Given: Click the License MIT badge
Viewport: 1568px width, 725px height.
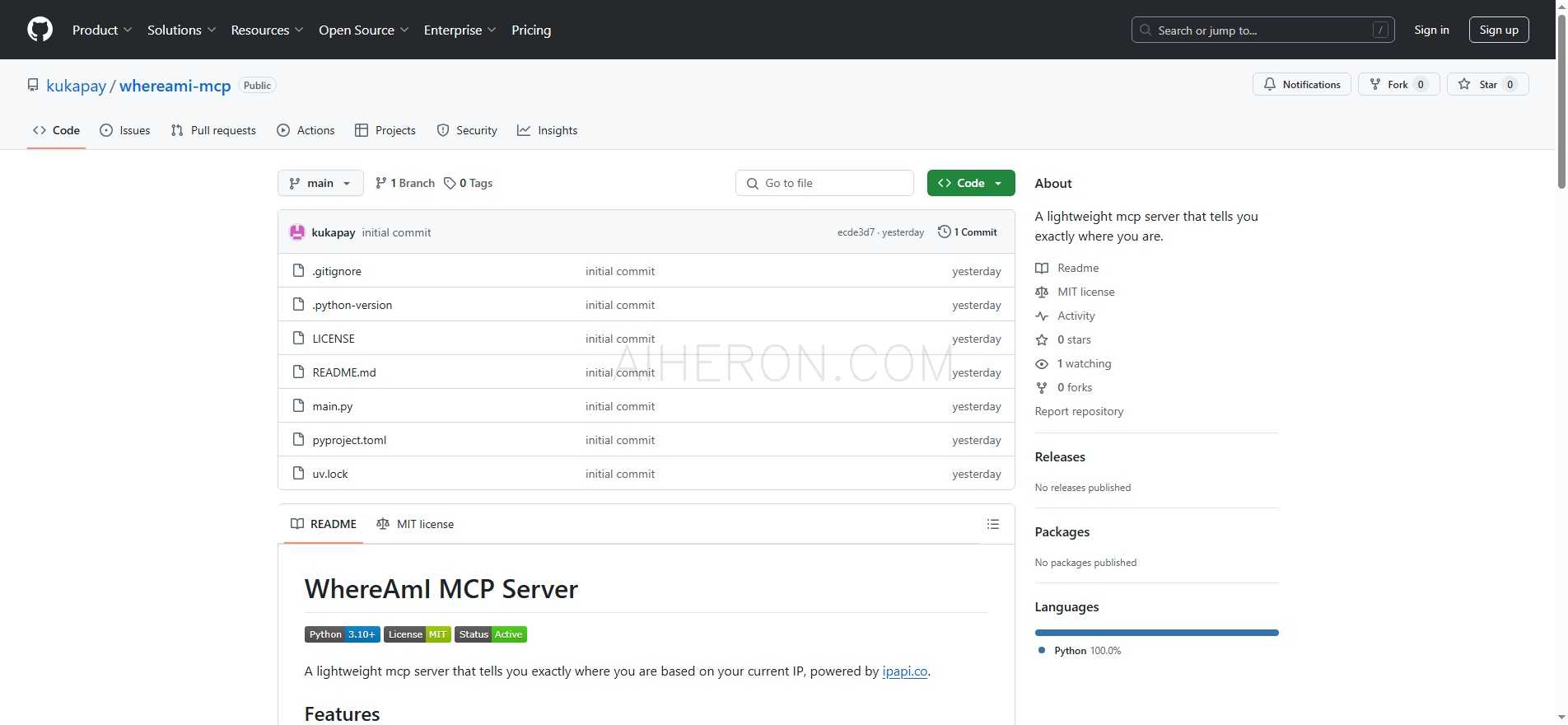Looking at the screenshot, I should 418,634.
